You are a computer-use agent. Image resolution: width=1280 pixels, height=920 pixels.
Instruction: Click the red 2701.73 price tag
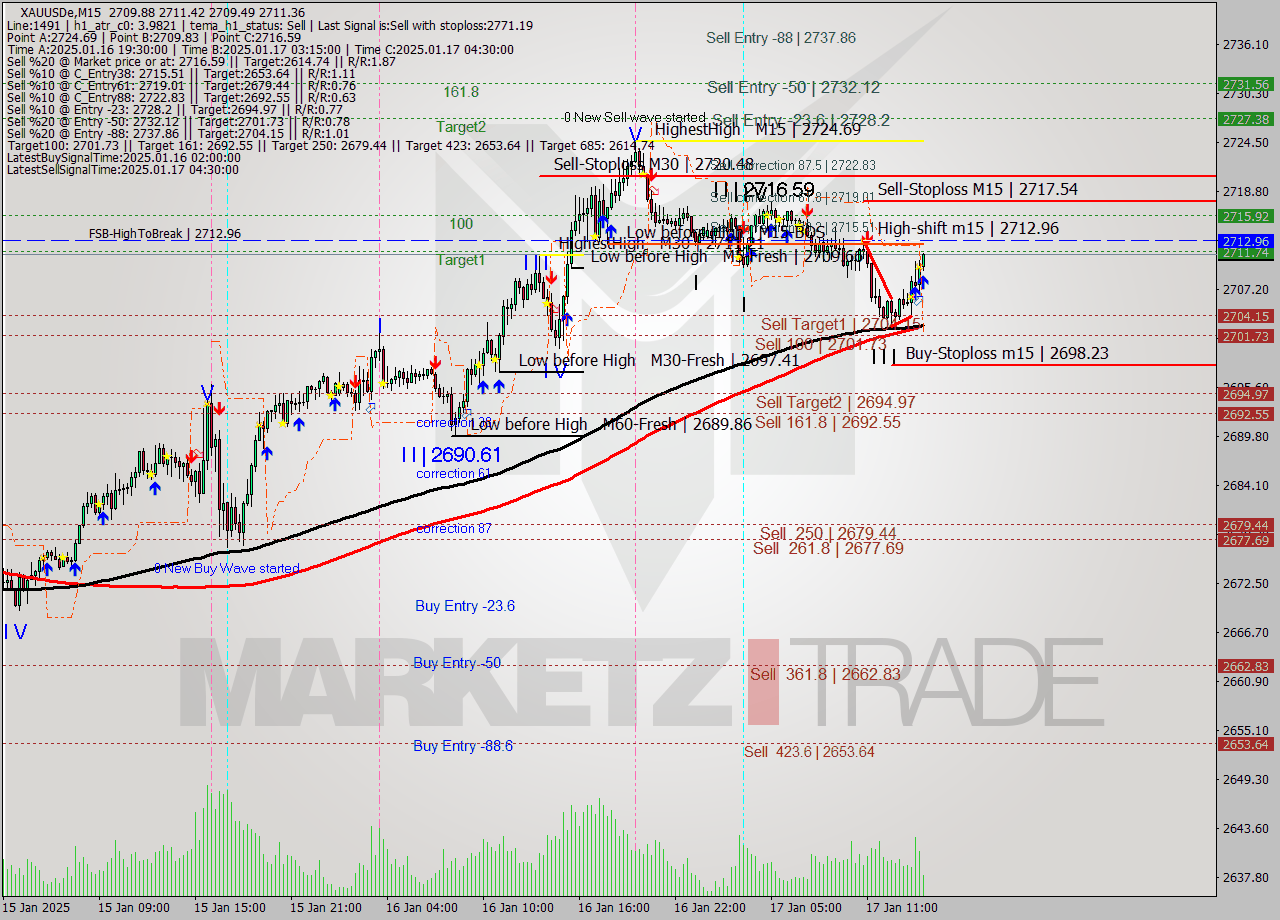(1245, 337)
